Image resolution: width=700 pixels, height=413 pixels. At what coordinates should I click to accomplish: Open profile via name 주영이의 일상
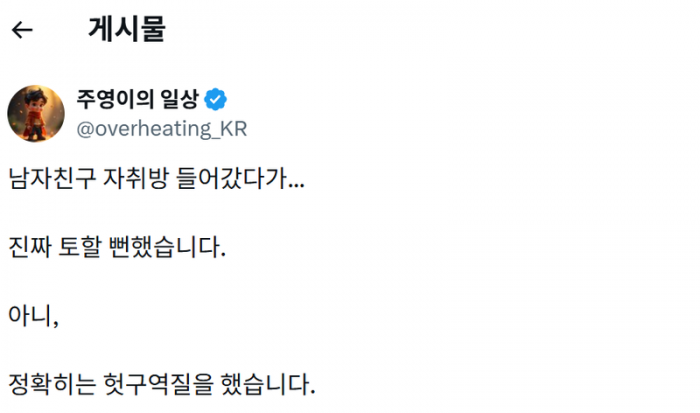coord(137,99)
